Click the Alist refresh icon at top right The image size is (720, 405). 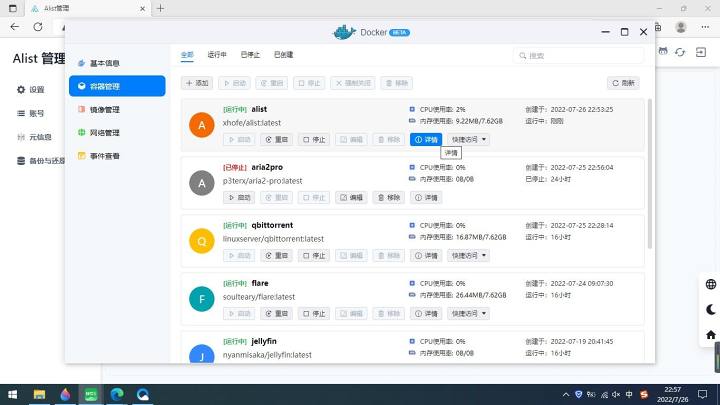point(680,52)
